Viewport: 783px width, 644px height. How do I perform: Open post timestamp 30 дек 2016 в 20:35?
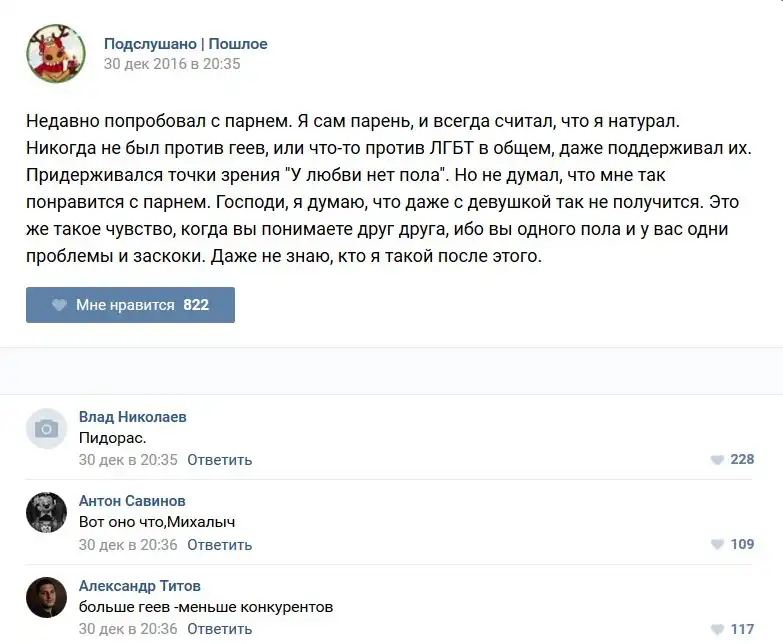click(x=172, y=64)
